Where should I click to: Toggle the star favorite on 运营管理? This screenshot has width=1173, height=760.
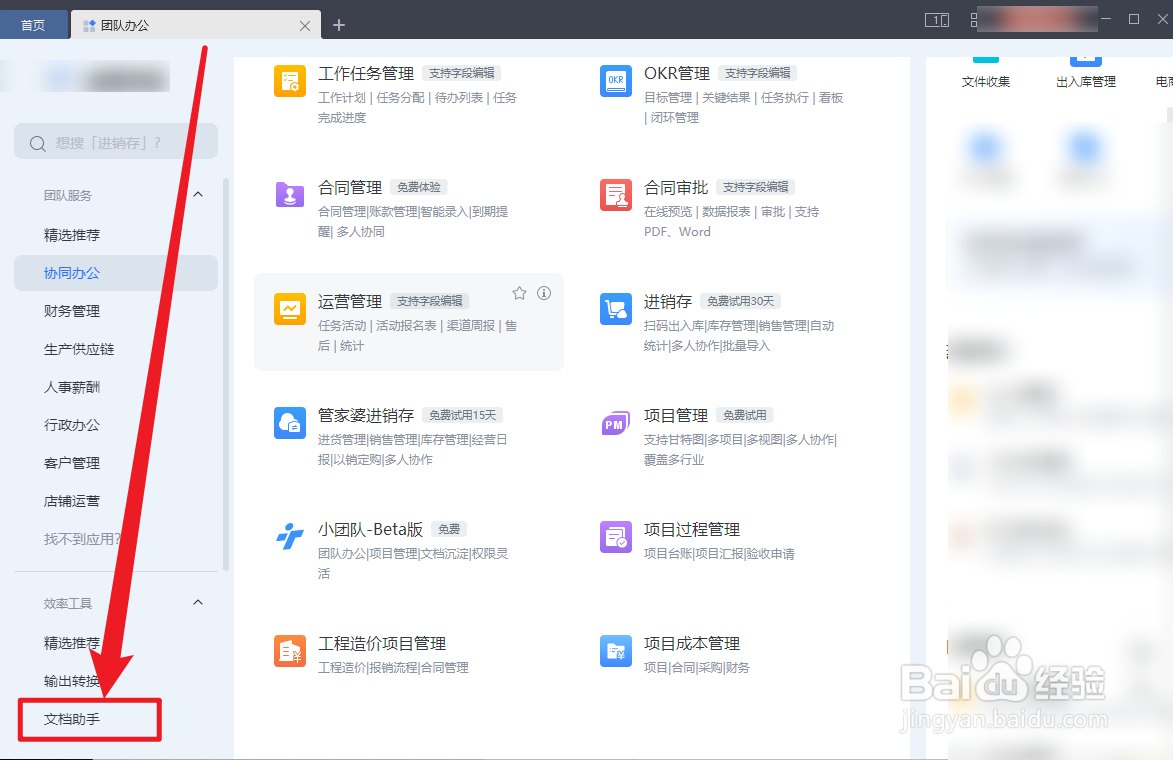(519, 292)
